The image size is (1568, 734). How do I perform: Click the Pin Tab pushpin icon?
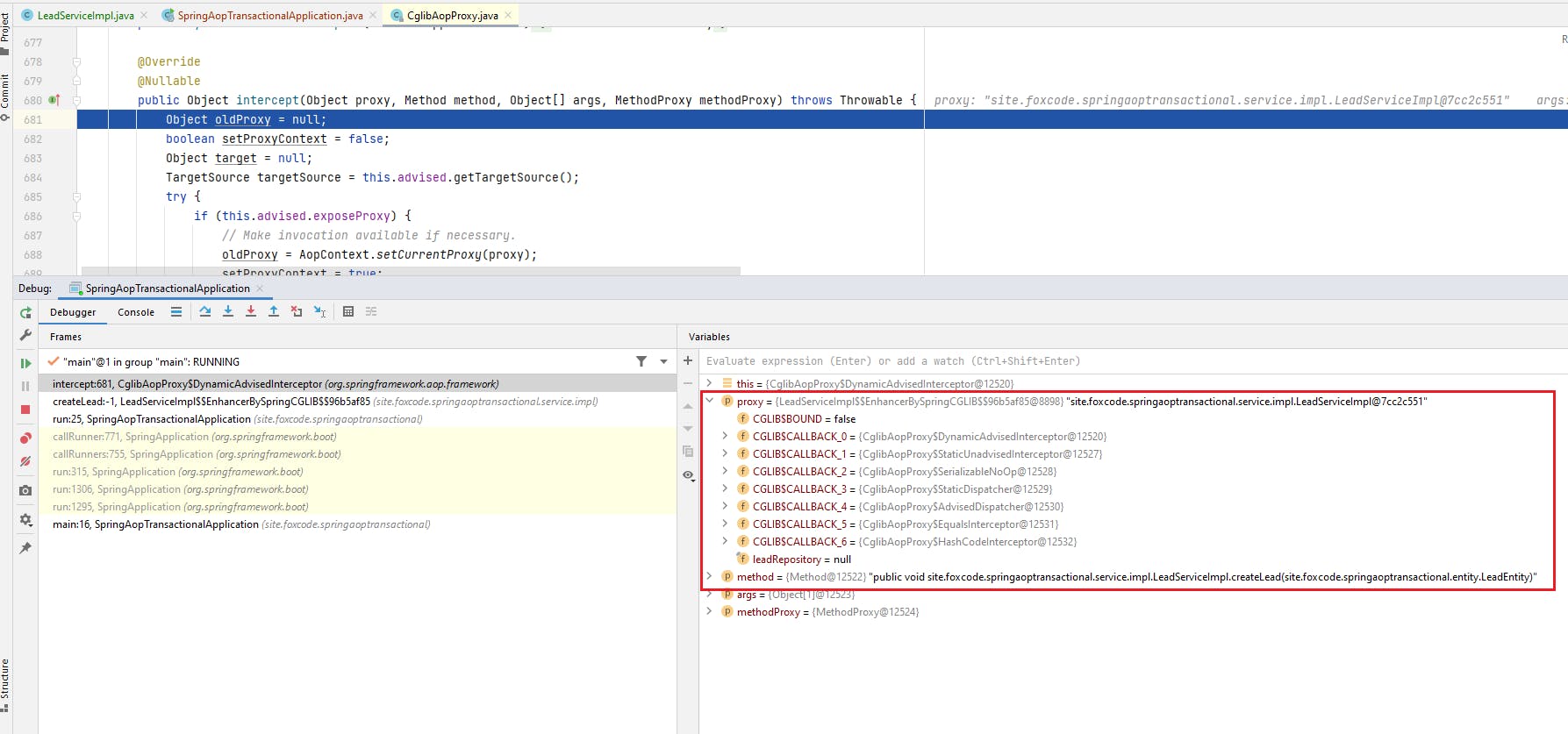coord(25,548)
